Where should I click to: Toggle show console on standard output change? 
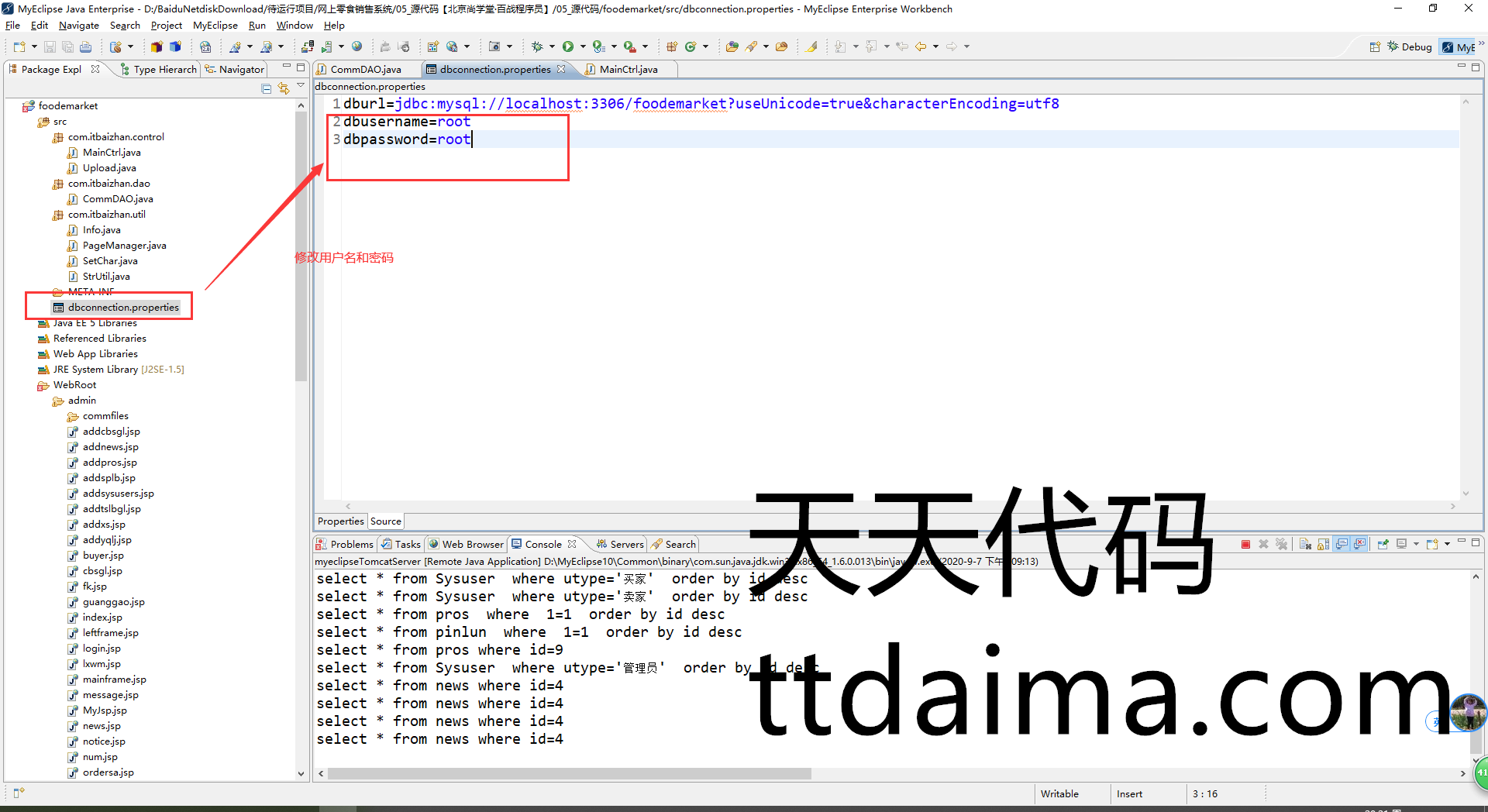coord(1342,545)
